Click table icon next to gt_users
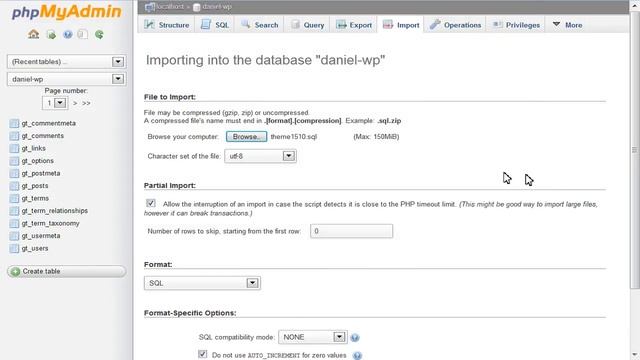This screenshot has width=640, height=360. click(14, 249)
